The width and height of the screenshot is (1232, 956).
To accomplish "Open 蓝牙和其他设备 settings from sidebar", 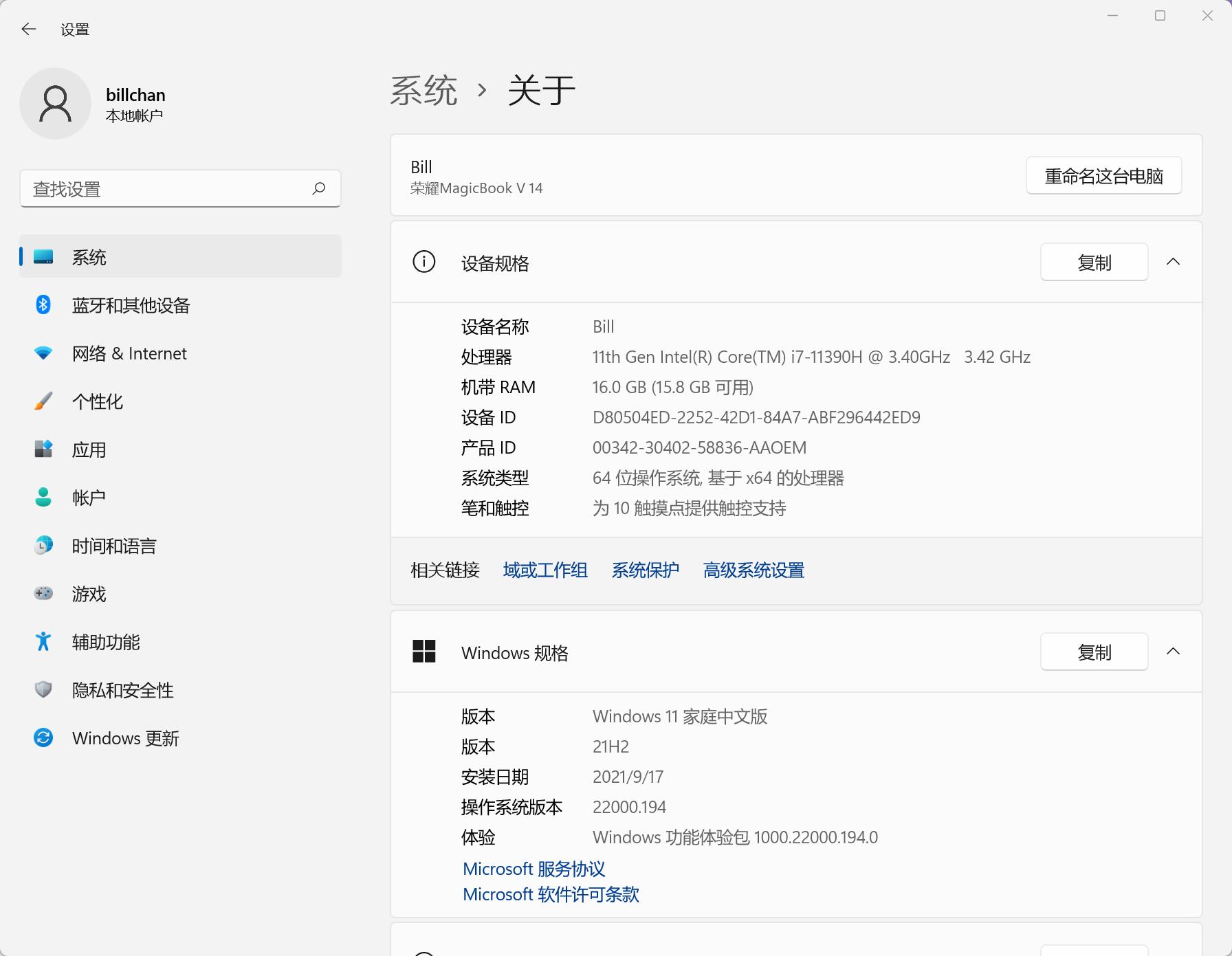I will coord(131,305).
